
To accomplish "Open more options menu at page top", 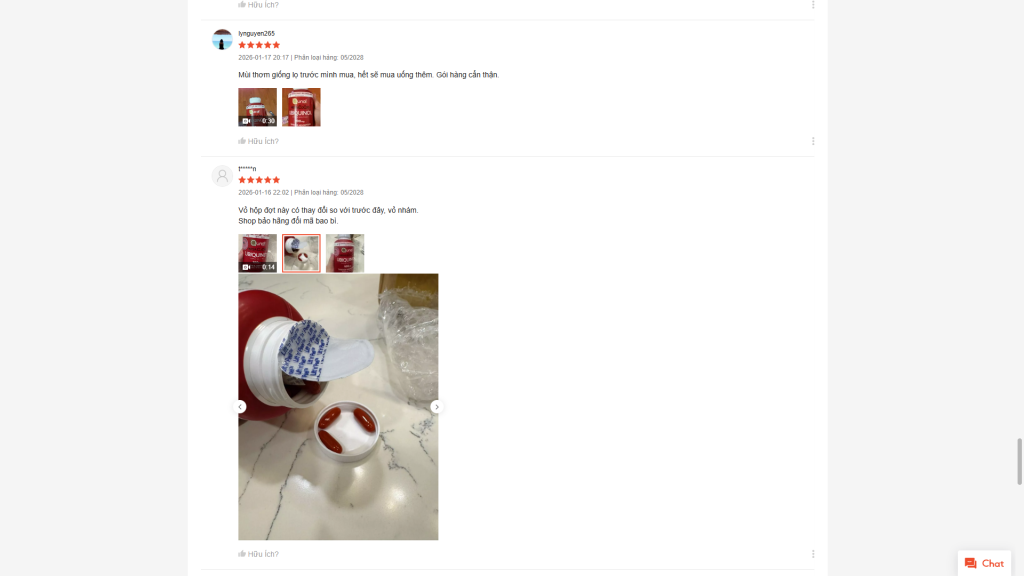I will click(813, 5).
